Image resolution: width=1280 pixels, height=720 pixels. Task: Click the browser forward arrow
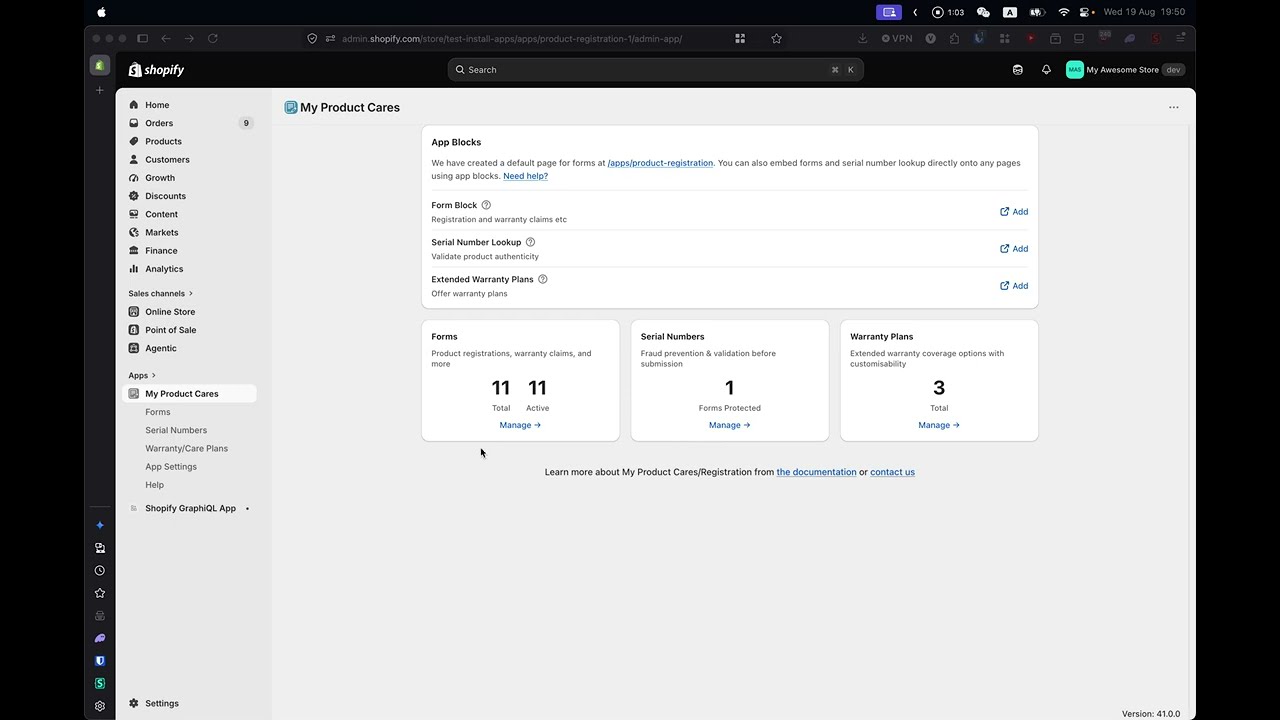tap(189, 38)
